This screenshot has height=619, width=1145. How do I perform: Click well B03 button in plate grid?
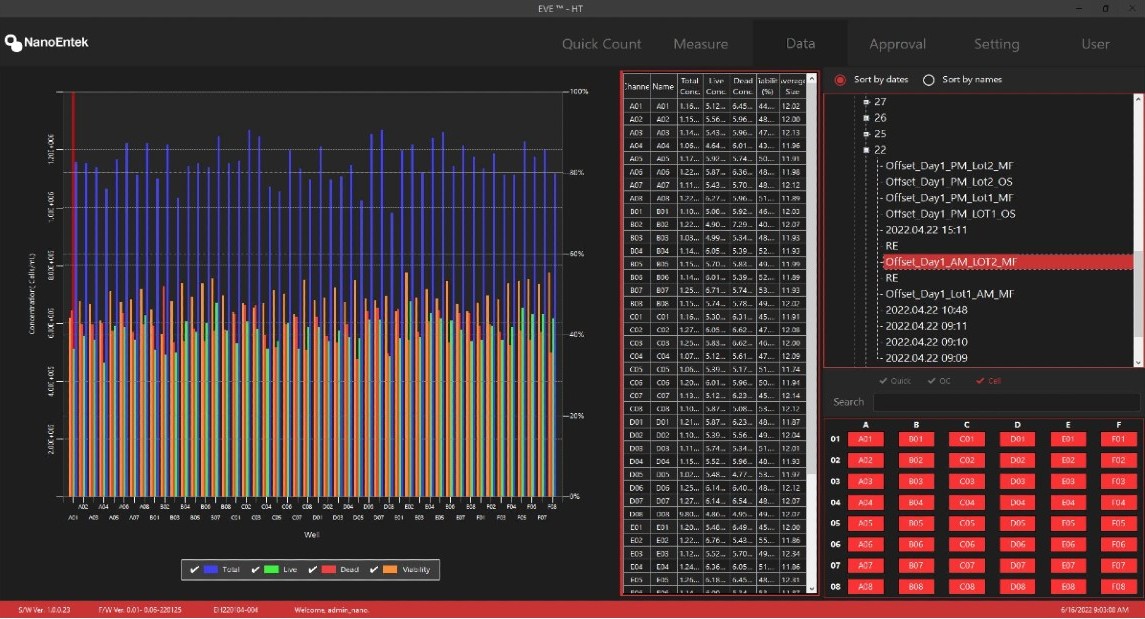click(916, 482)
